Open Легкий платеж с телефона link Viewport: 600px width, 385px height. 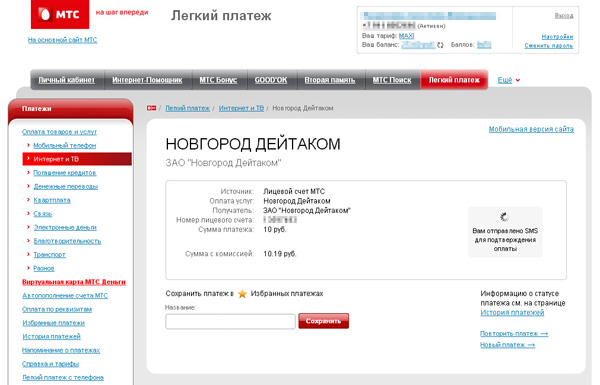click(63, 377)
